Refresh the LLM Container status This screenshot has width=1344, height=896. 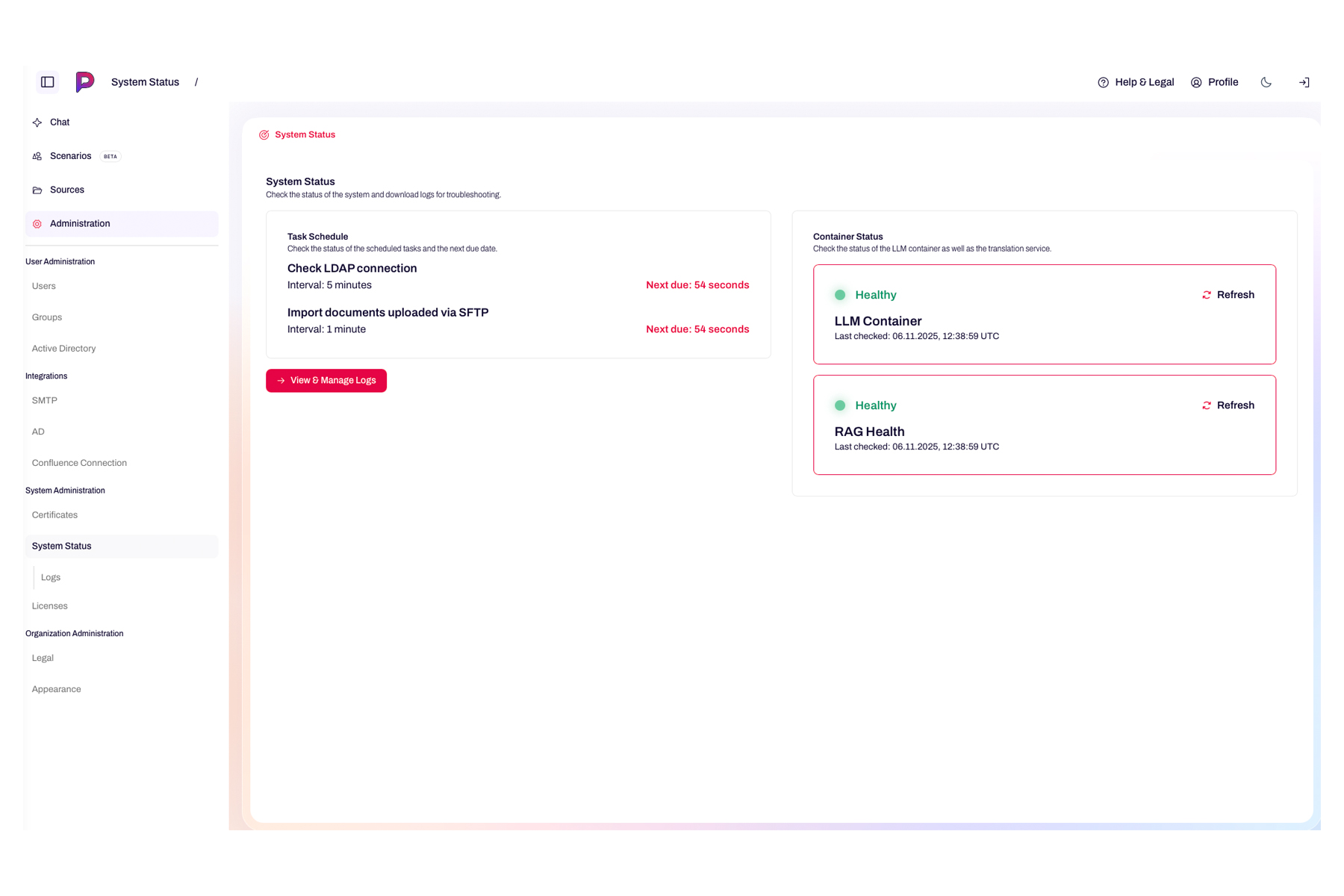[1228, 295]
